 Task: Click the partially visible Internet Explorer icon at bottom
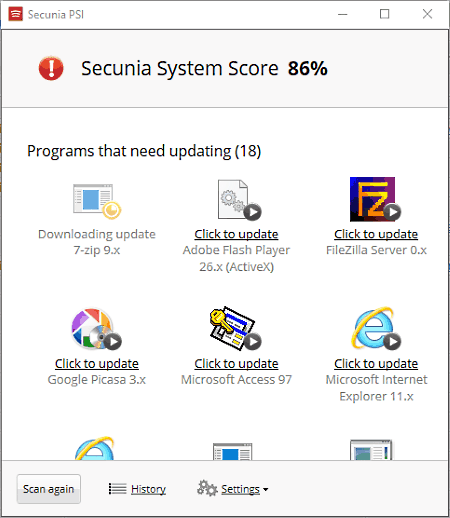point(95,448)
